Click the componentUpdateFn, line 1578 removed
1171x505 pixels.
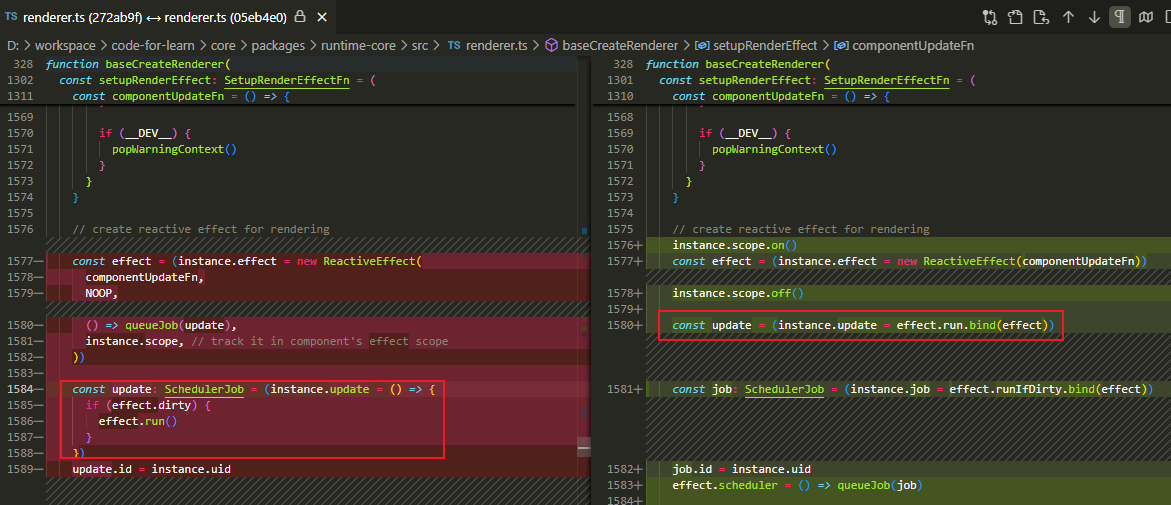[144, 277]
